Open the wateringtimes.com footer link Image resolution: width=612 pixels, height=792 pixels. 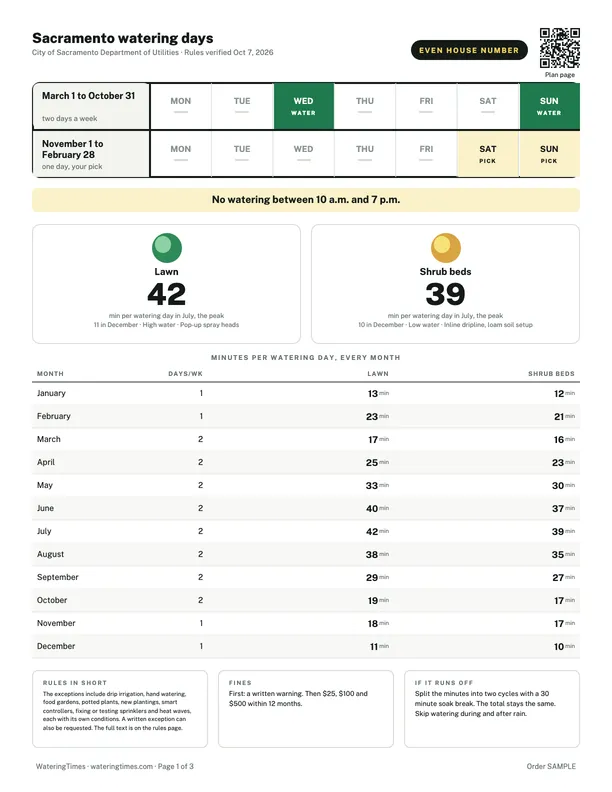(122, 766)
